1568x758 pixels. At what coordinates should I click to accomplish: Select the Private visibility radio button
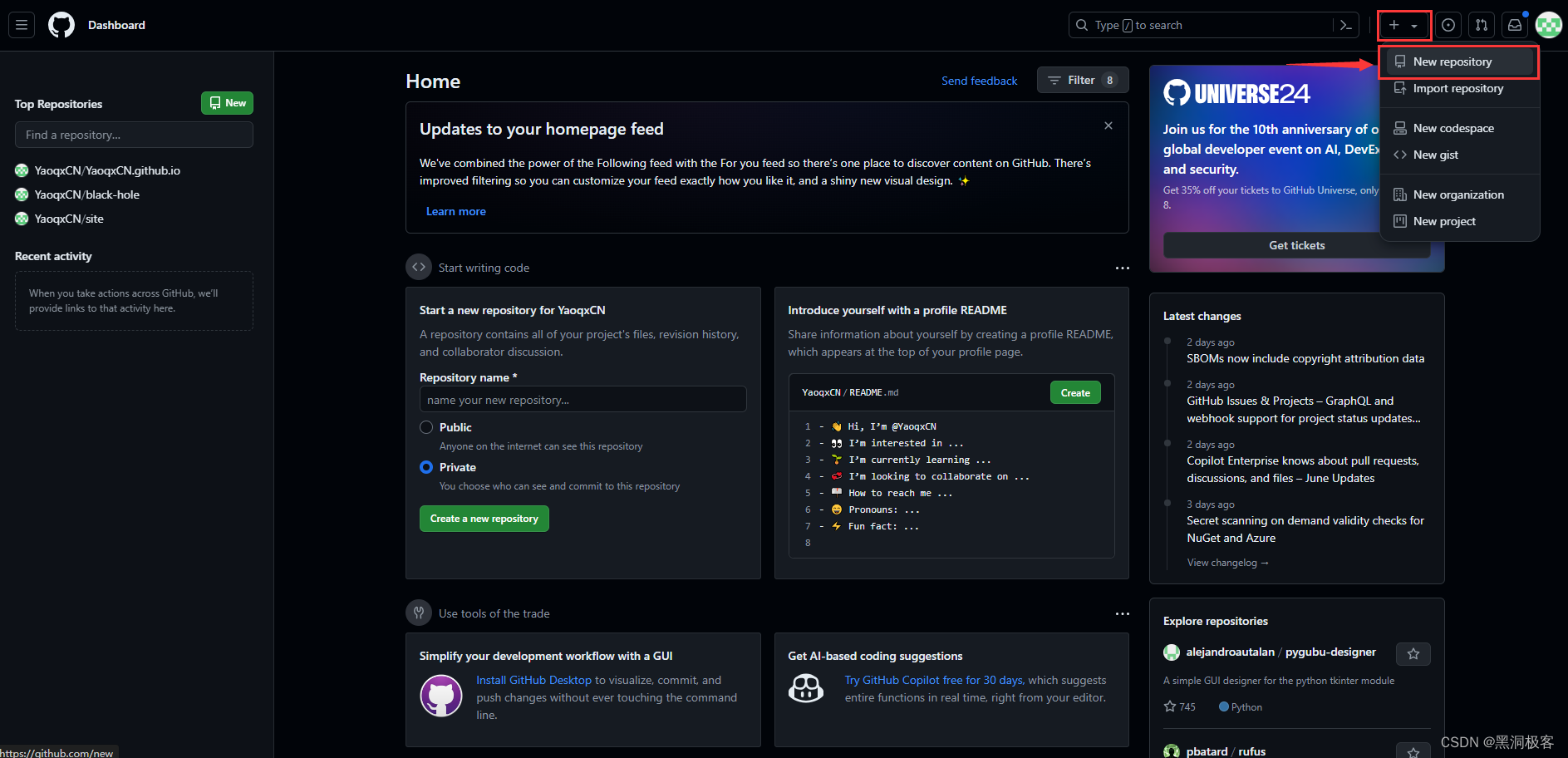coord(426,467)
